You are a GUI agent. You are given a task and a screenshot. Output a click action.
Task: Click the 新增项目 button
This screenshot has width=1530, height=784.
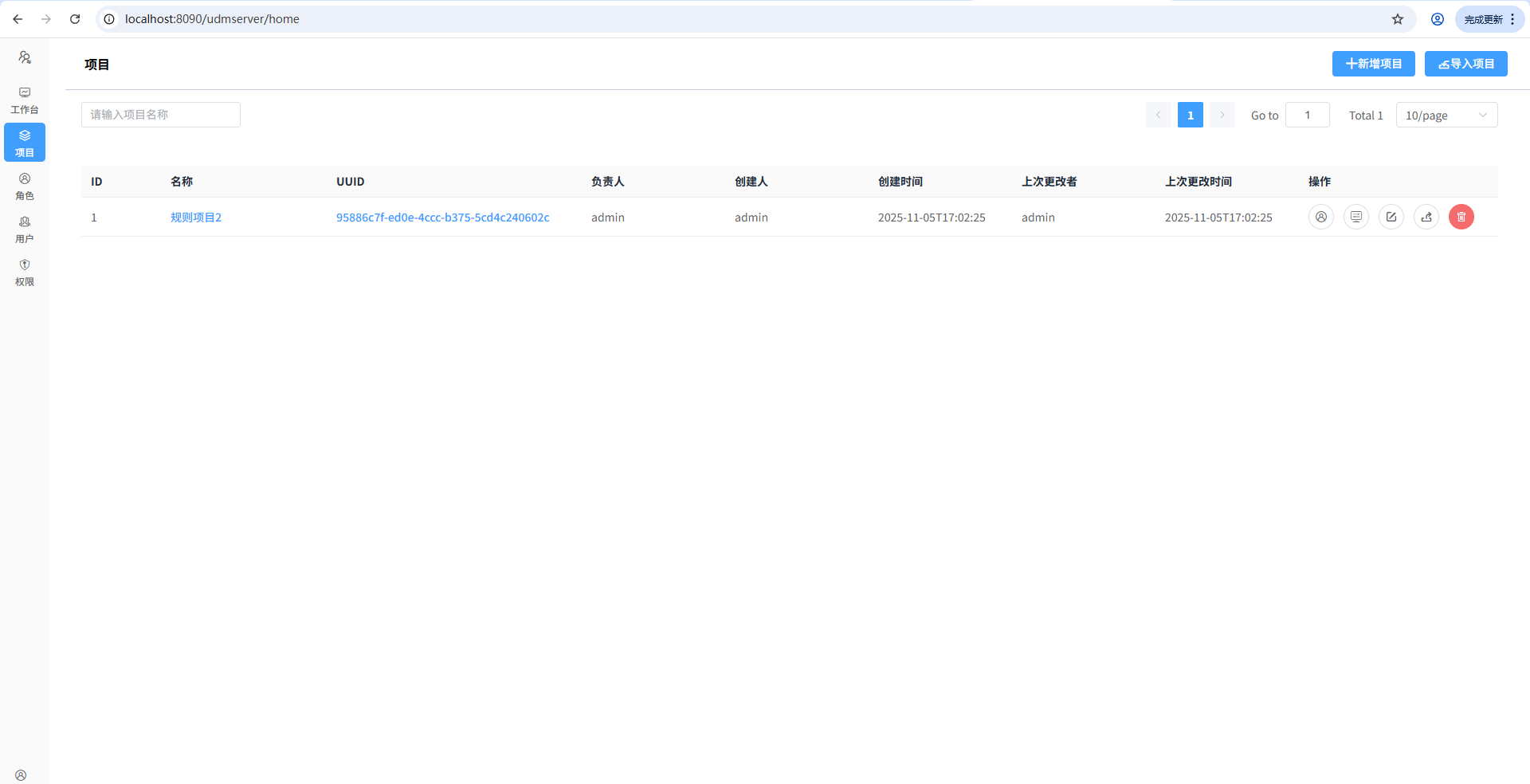pyautogui.click(x=1373, y=64)
